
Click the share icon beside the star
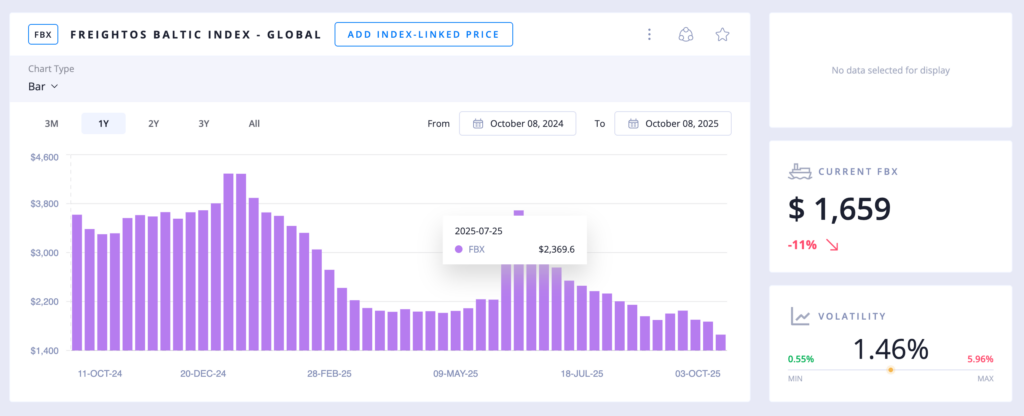point(686,35)
